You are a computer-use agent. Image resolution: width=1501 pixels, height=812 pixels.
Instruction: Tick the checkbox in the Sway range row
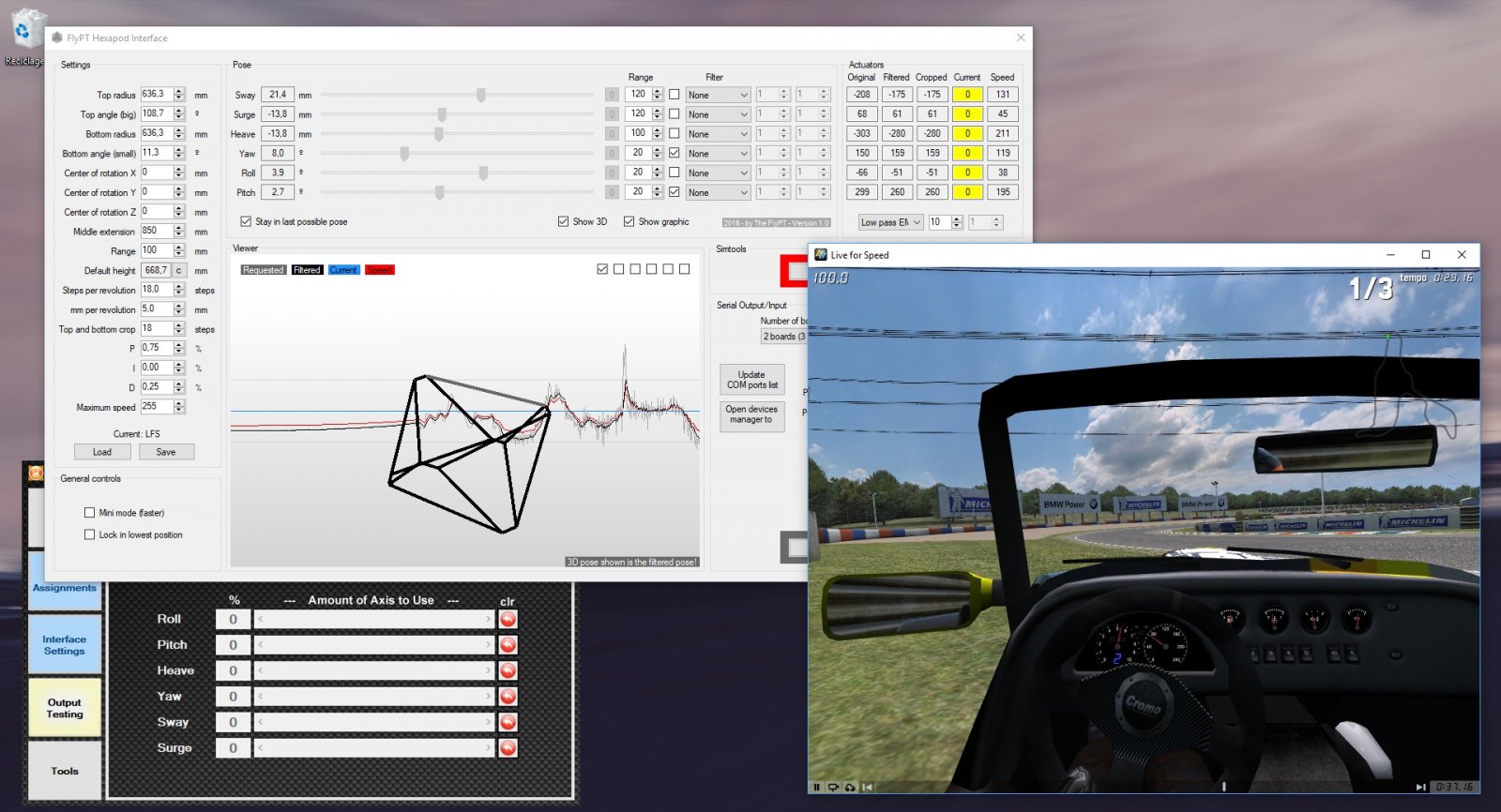click(x=674, y=95)
